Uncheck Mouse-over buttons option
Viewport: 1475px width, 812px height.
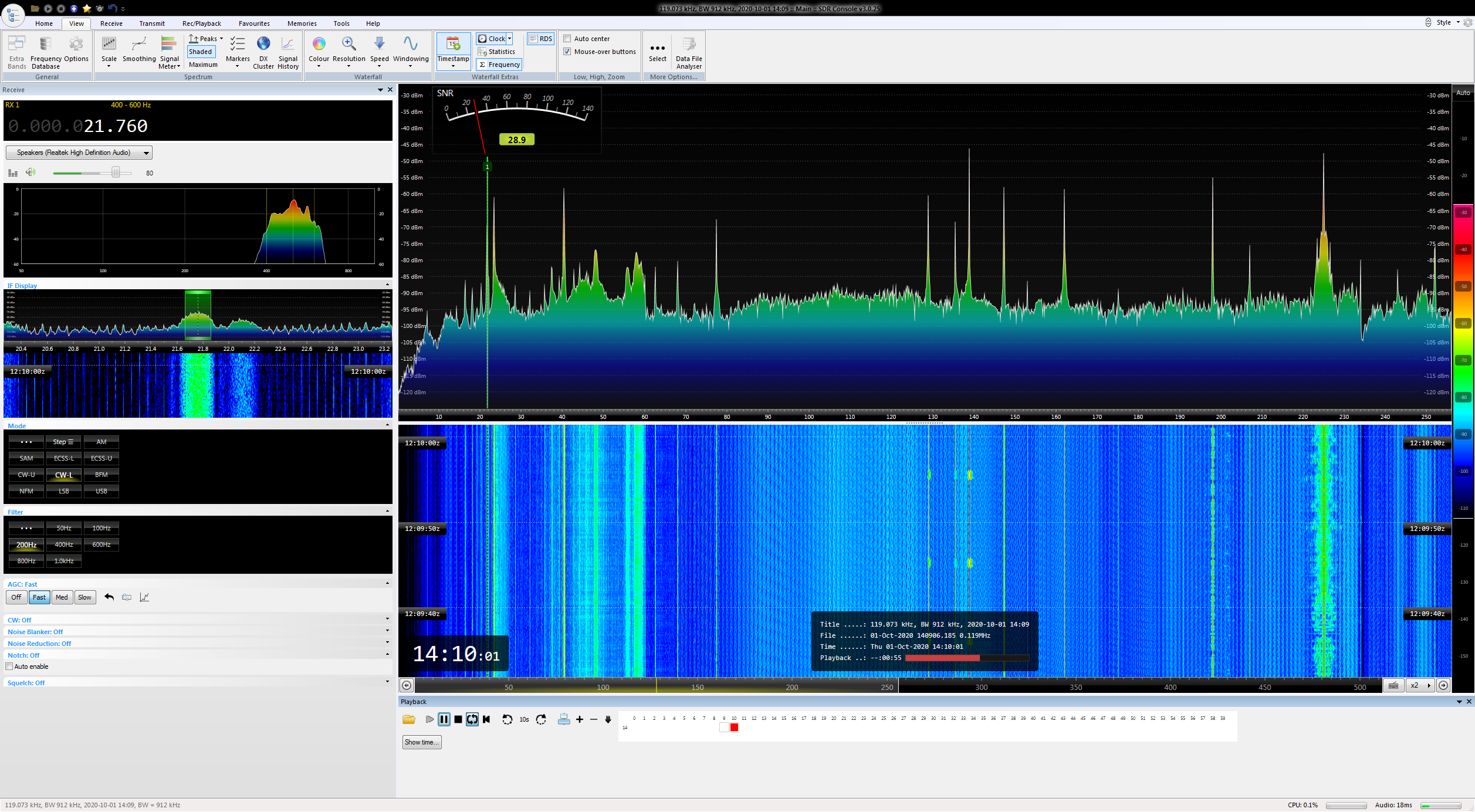point(567,52)
